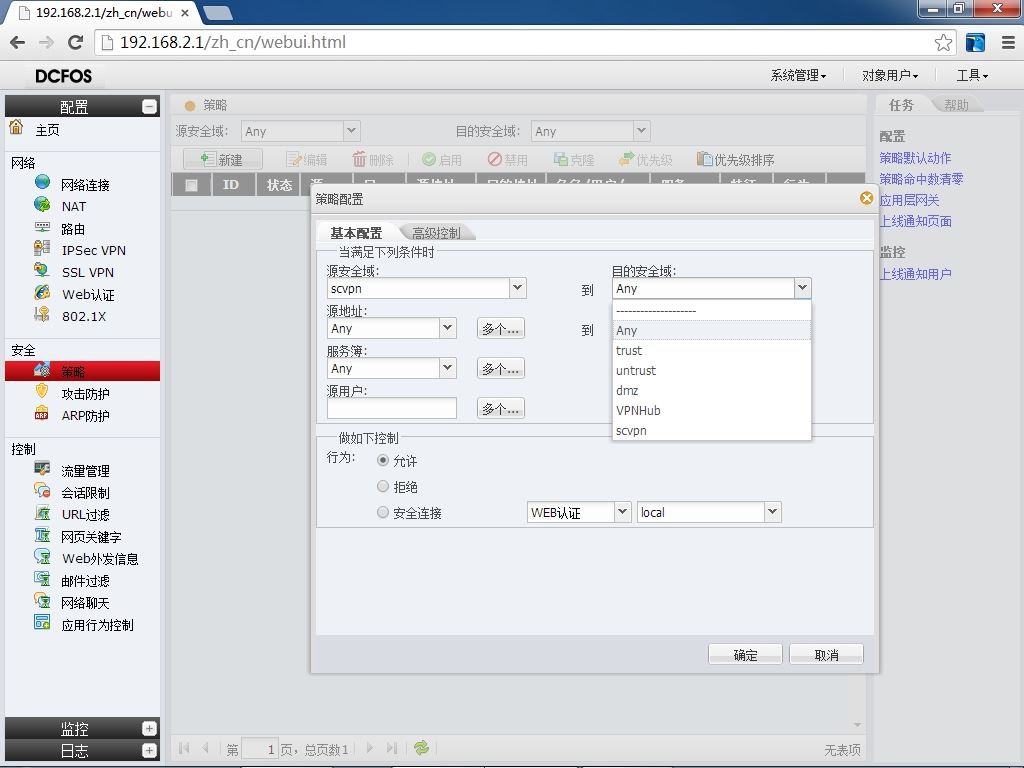Screen dimensions: 1024x768
Task: Close the 策略配置 dialog with orange X
Action: (x=866, y=198)
